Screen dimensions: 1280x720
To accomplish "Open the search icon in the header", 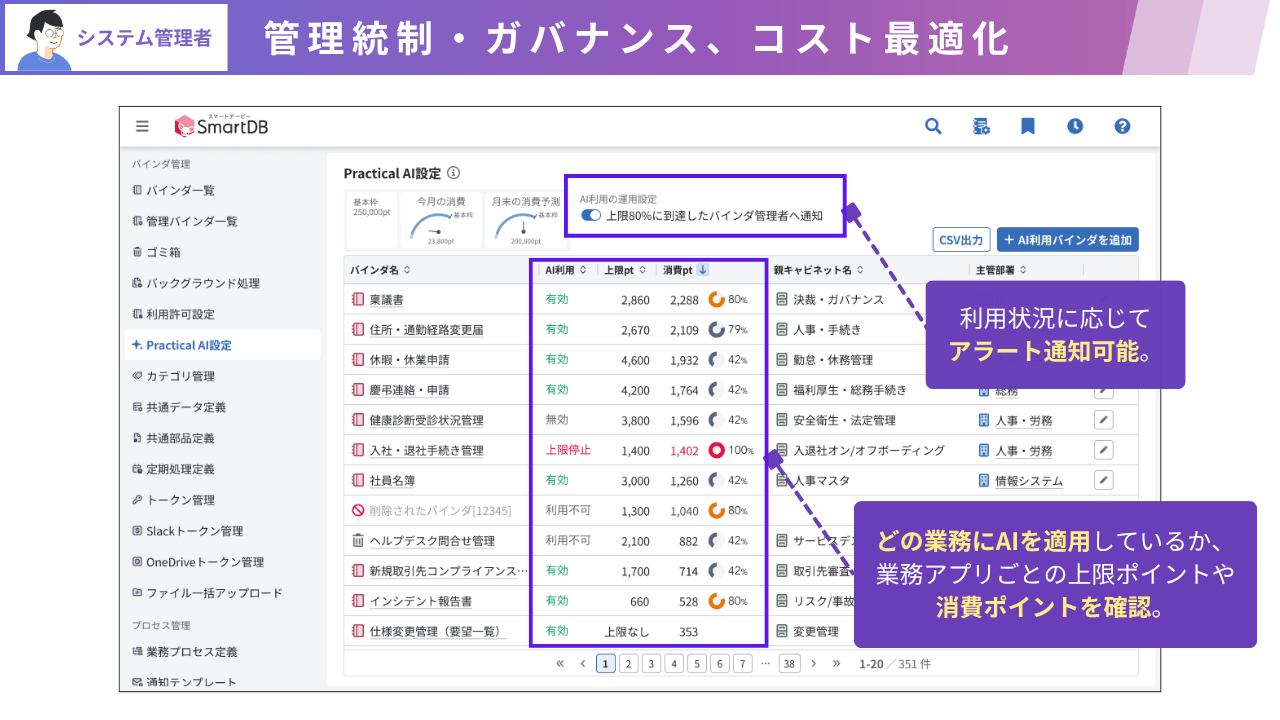I will pos(933,126).
